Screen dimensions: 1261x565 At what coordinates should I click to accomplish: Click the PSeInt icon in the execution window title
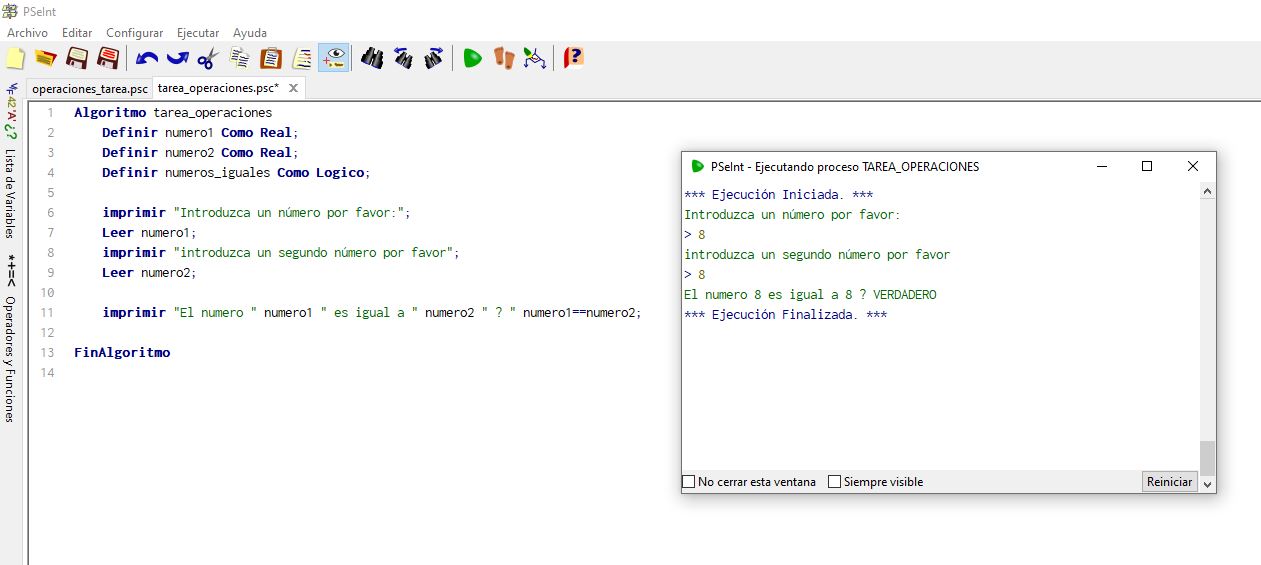point(697,167)
